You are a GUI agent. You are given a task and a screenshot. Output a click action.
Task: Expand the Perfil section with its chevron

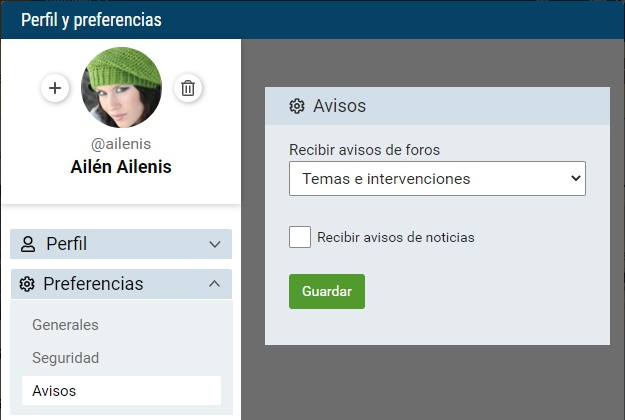pos(214,244)
